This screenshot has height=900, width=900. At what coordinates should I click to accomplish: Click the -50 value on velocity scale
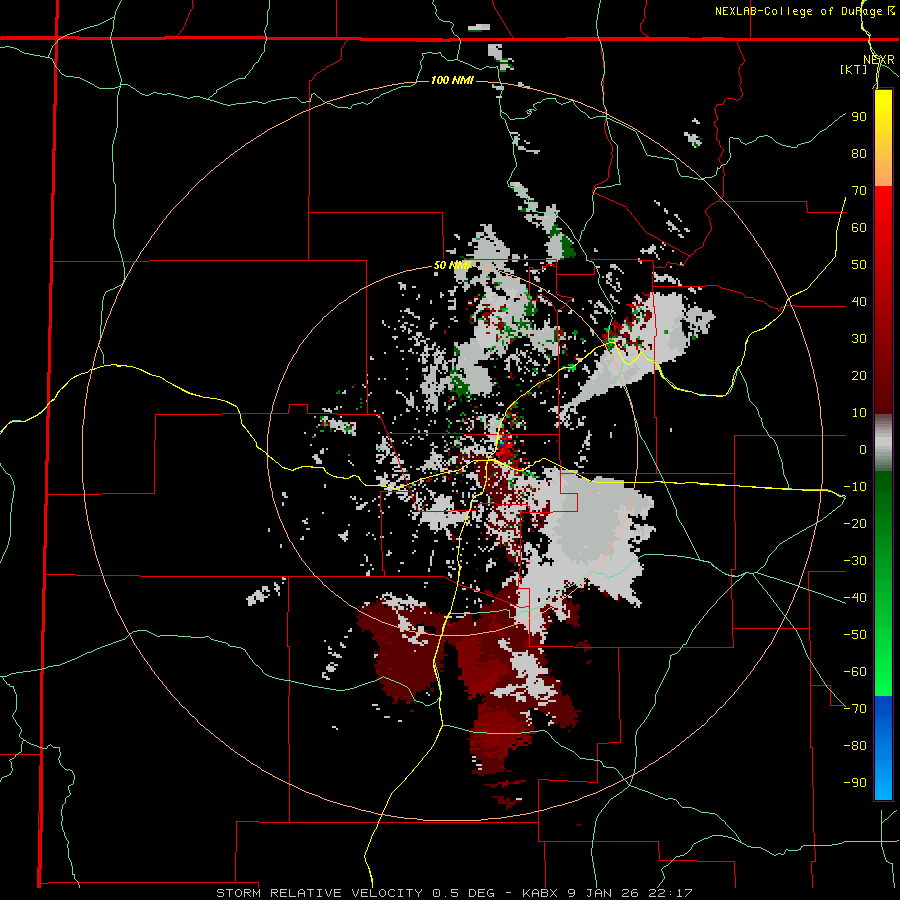click(855, 635)
